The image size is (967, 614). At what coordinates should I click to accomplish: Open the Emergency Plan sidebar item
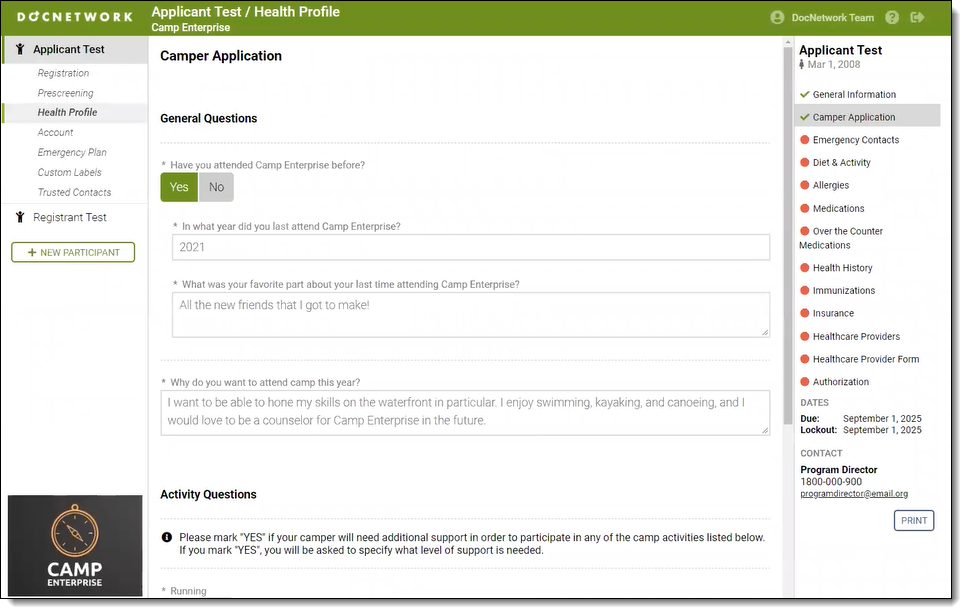pyautogui.click(x=72, y=153)
